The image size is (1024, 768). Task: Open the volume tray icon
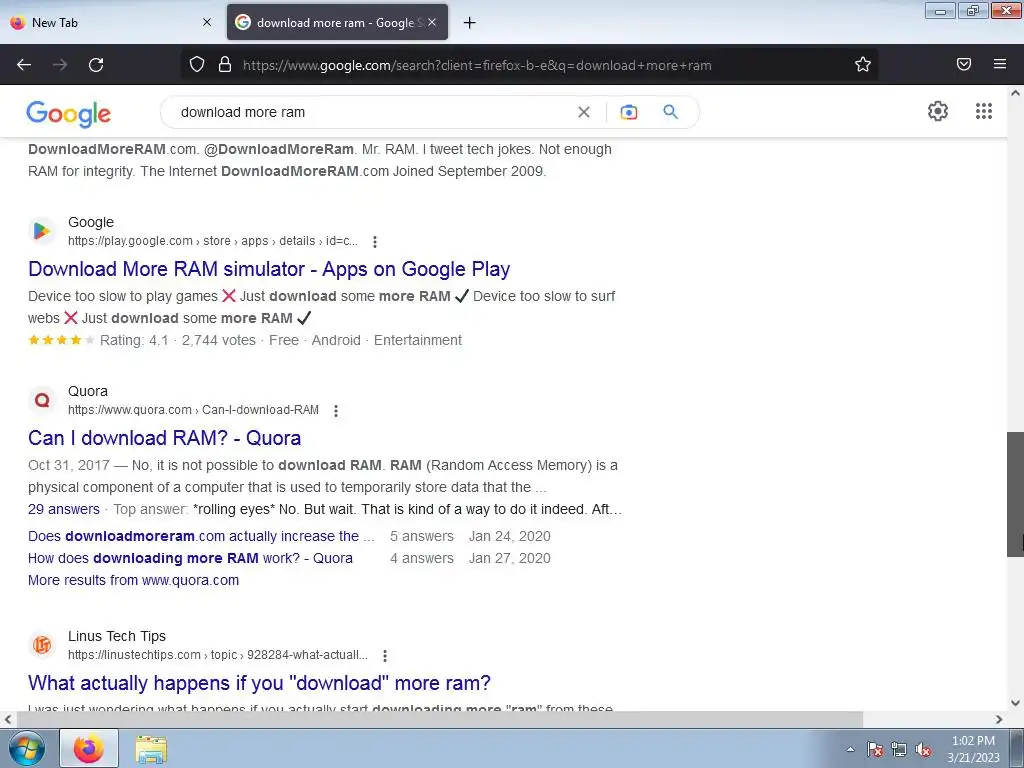click(x=923, y=749)
